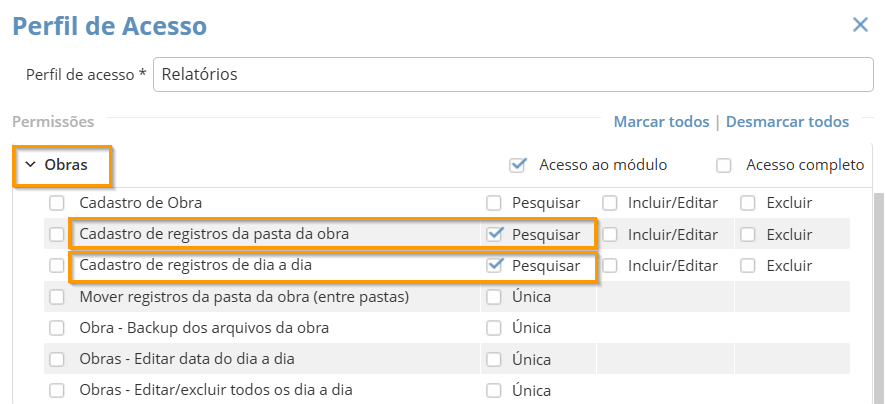The width and height of the screenshot is (886, 404).
Task: Enable the Acesso completo checkbox
Action: tap(724, 165)
